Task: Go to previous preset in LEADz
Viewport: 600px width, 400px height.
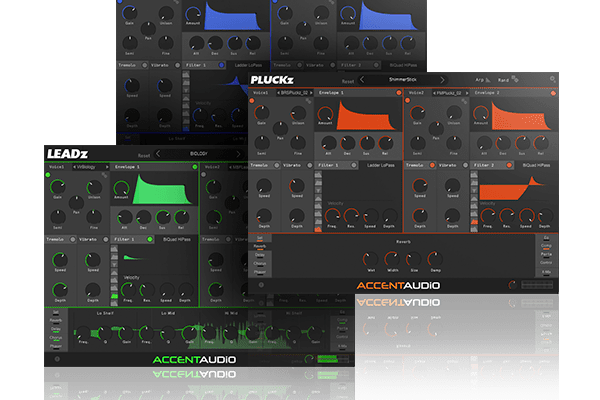Action: coord(158,153)
